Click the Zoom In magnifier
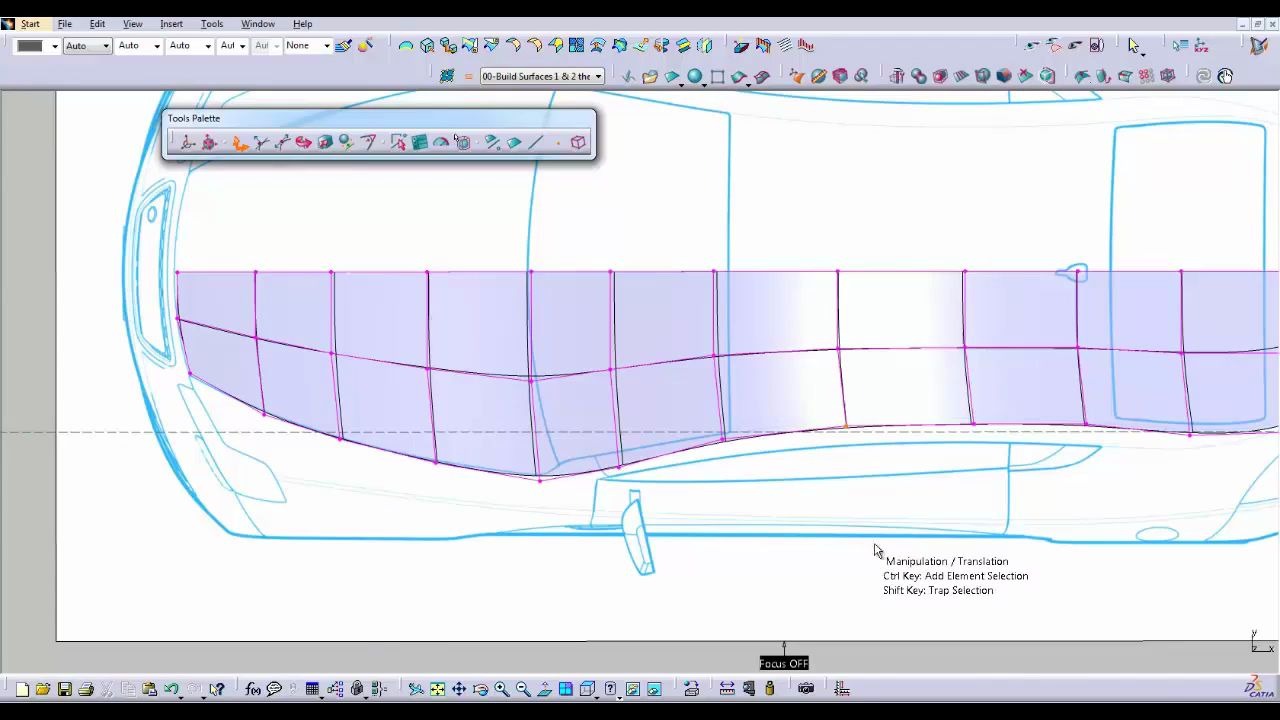This screenshot has height=720, width=1280. 502,689
